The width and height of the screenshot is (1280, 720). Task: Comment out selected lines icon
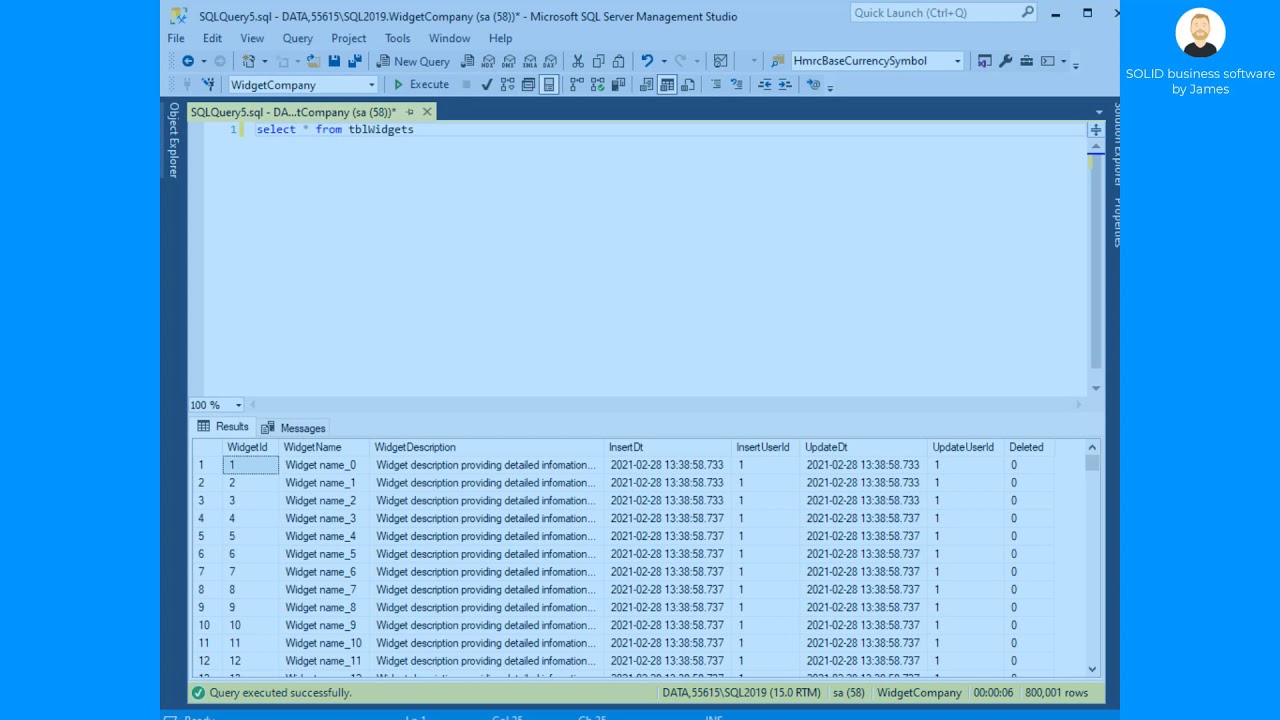(x=716, y=85)
